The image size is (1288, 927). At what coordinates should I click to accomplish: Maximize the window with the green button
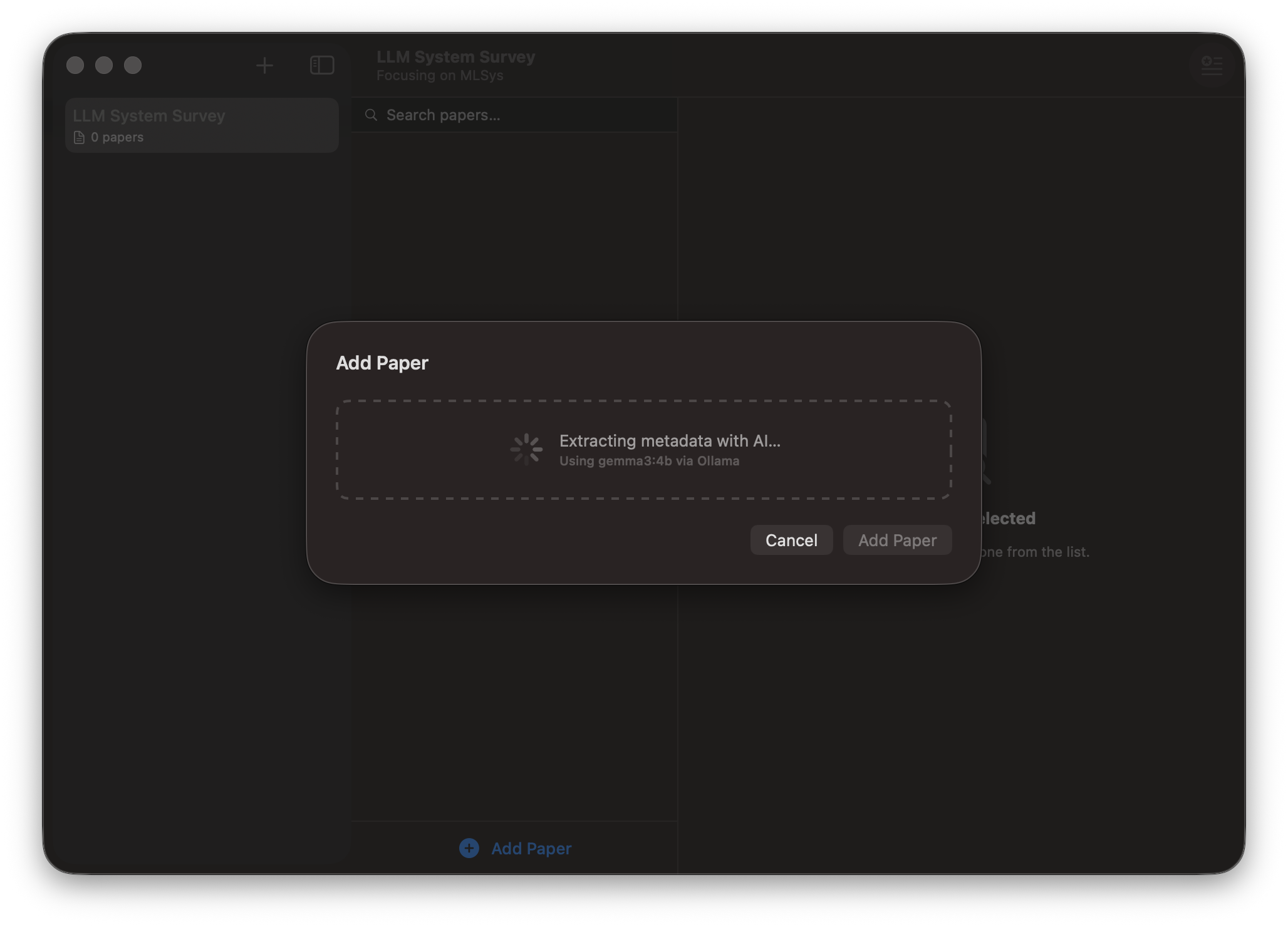point(133,65)
